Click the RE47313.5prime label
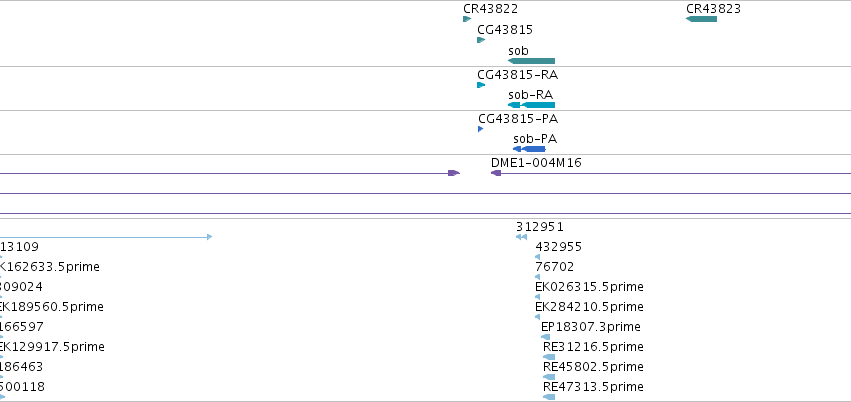This screenshot has height=402, width=851. tap(593, 387)
